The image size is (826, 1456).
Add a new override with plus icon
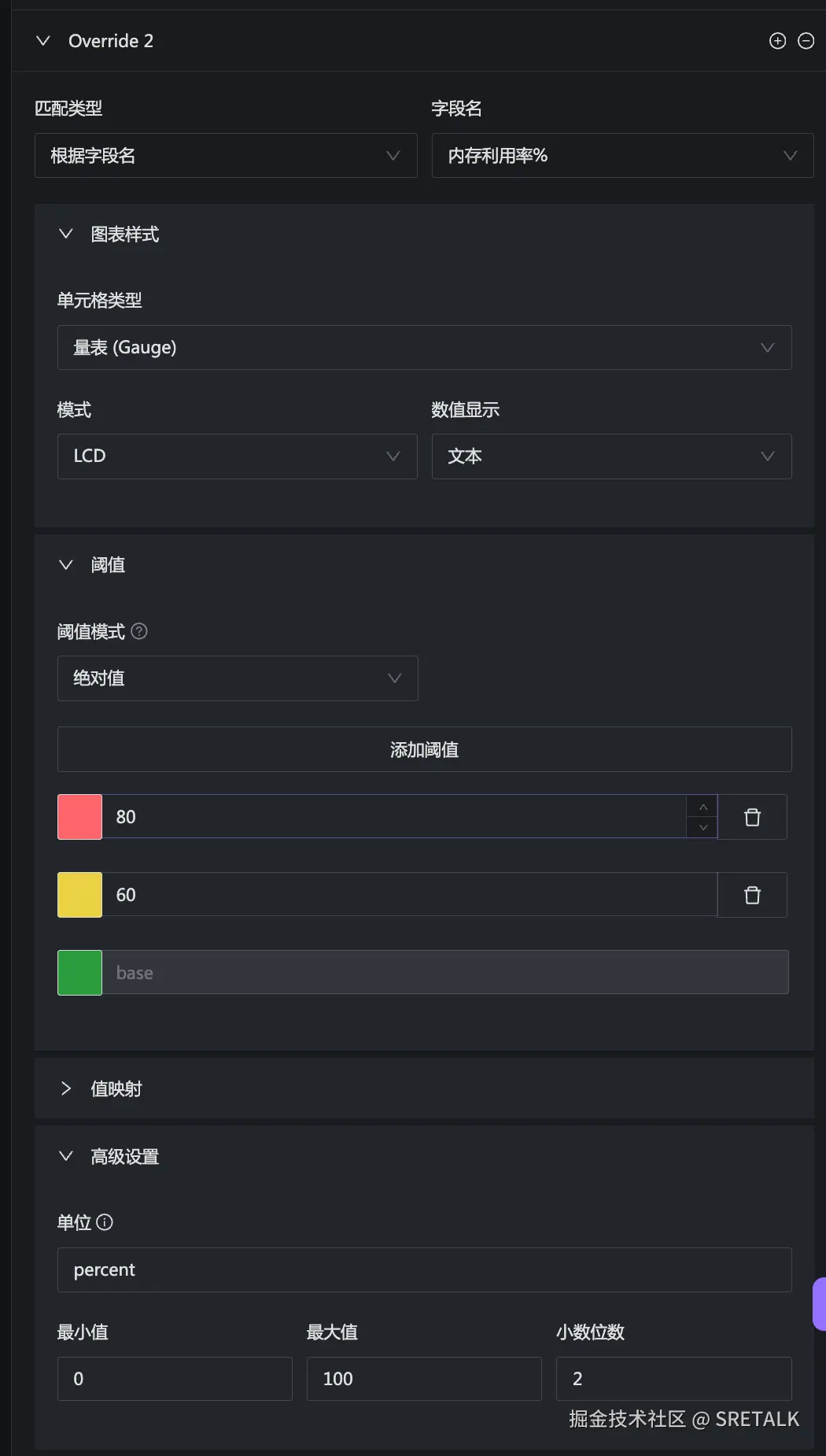[777, 41]
